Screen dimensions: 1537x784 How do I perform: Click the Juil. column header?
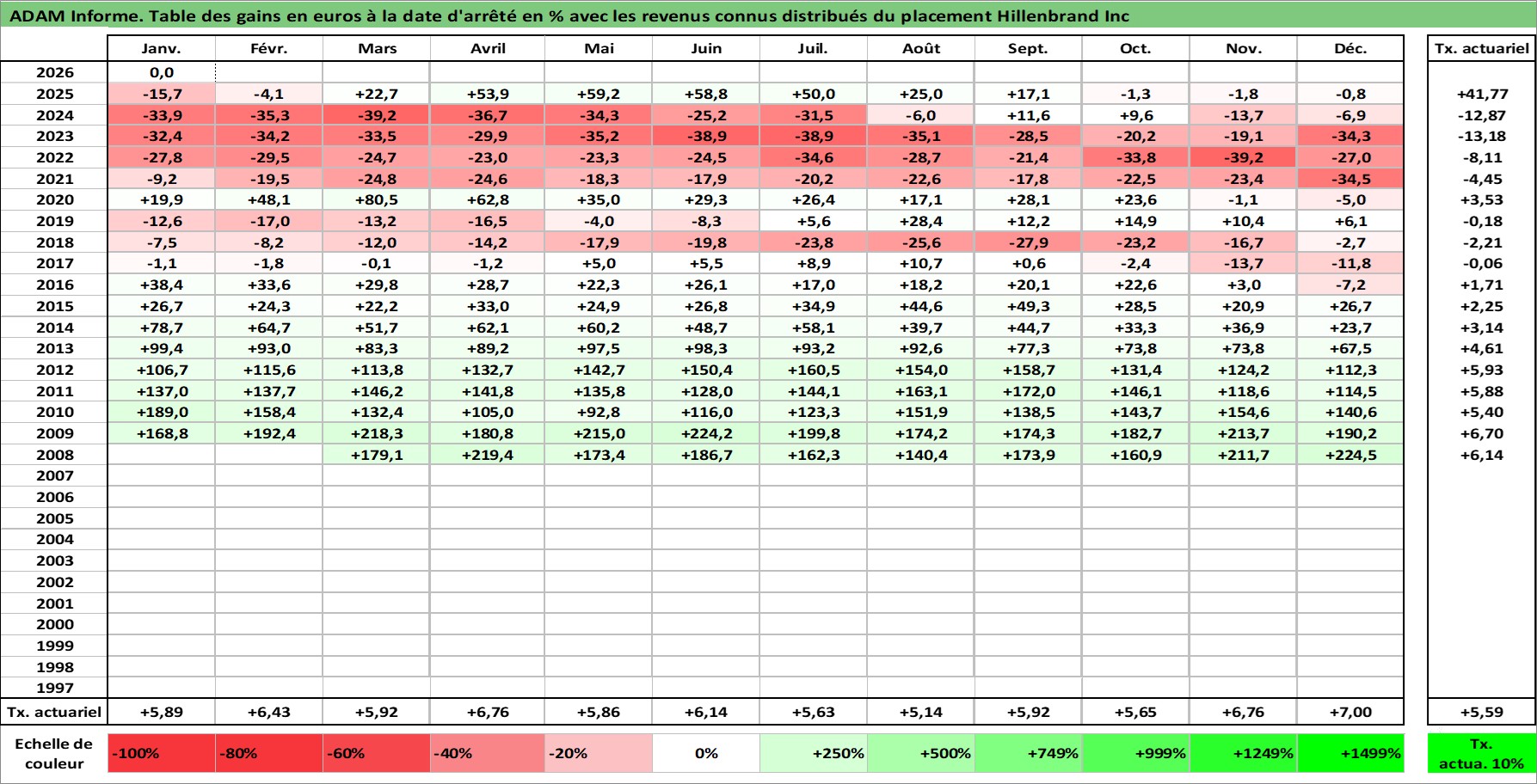tap(814, 48)
